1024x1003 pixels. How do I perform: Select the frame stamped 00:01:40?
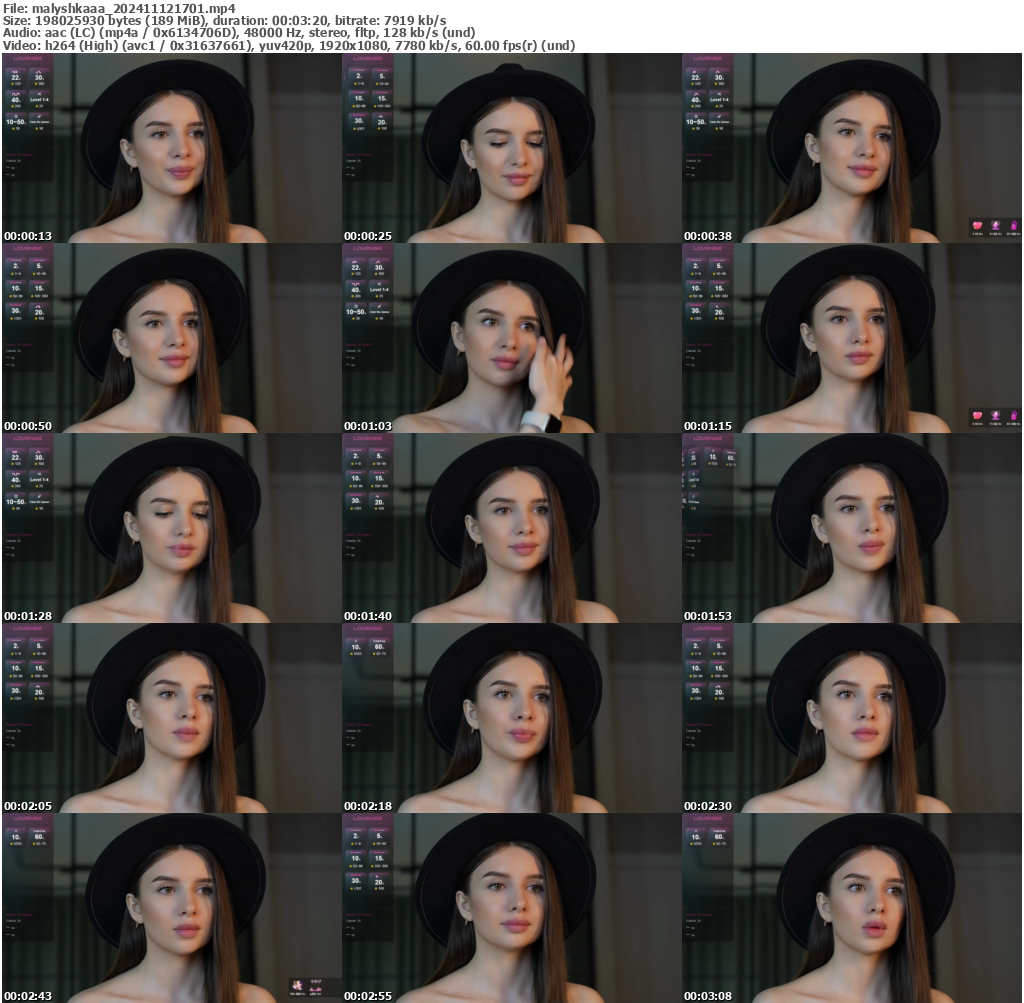click(x=512, y=528)
